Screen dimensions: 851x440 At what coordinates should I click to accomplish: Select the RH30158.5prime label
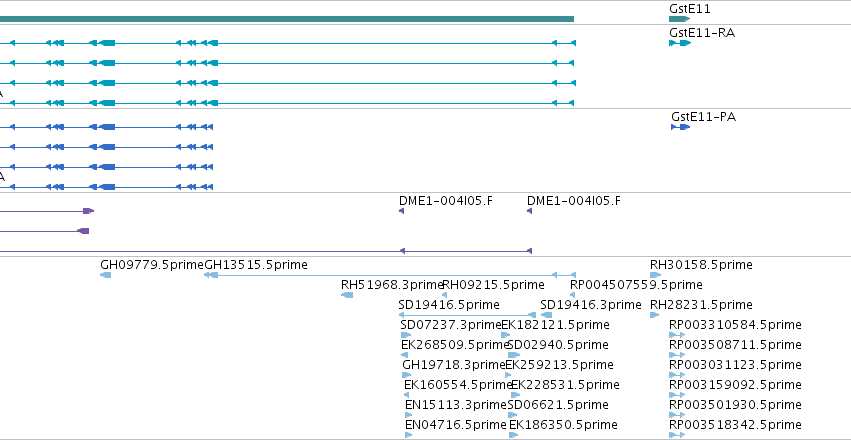[x=701, y=265]
